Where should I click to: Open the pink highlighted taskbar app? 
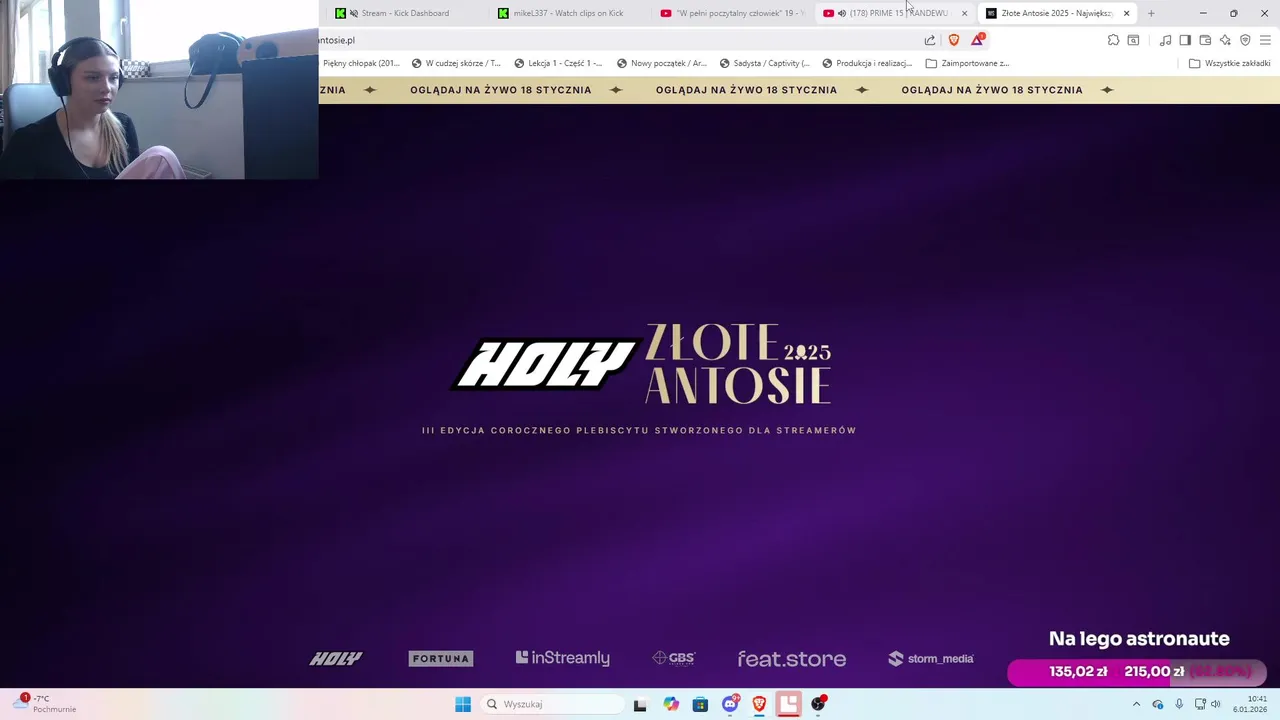pos(789,704)
